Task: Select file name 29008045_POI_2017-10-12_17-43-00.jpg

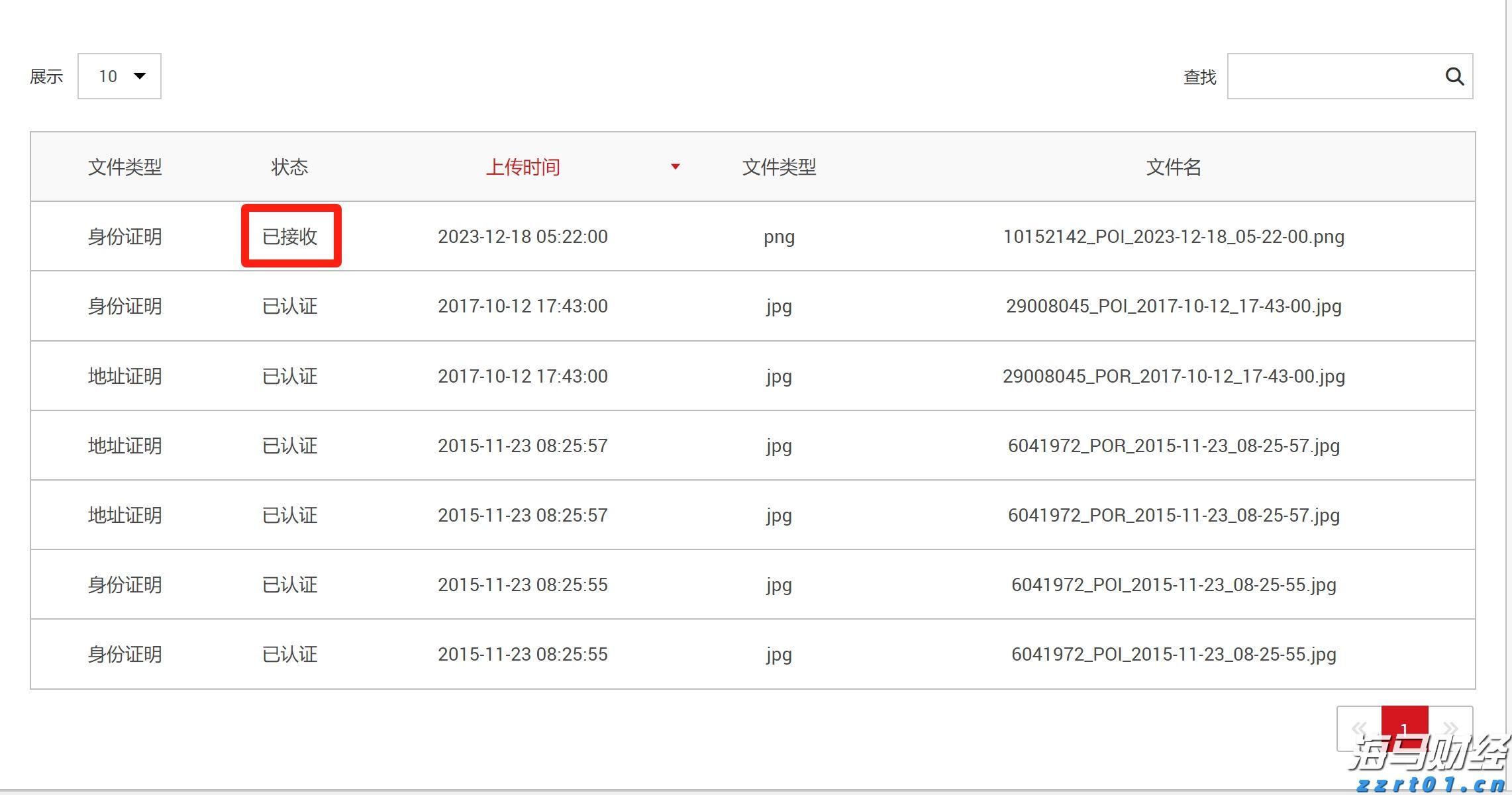Action: point(1173,306)
